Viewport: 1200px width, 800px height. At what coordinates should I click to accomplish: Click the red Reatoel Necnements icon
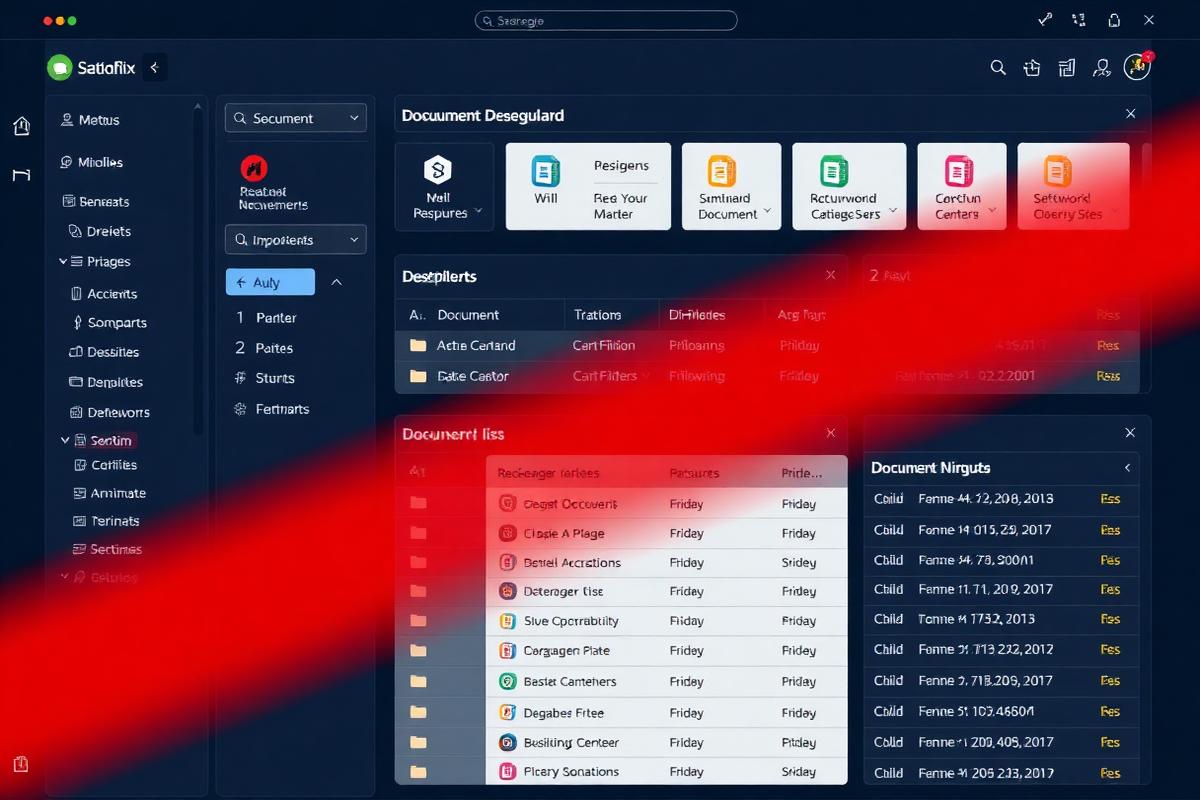coord(254,168)
